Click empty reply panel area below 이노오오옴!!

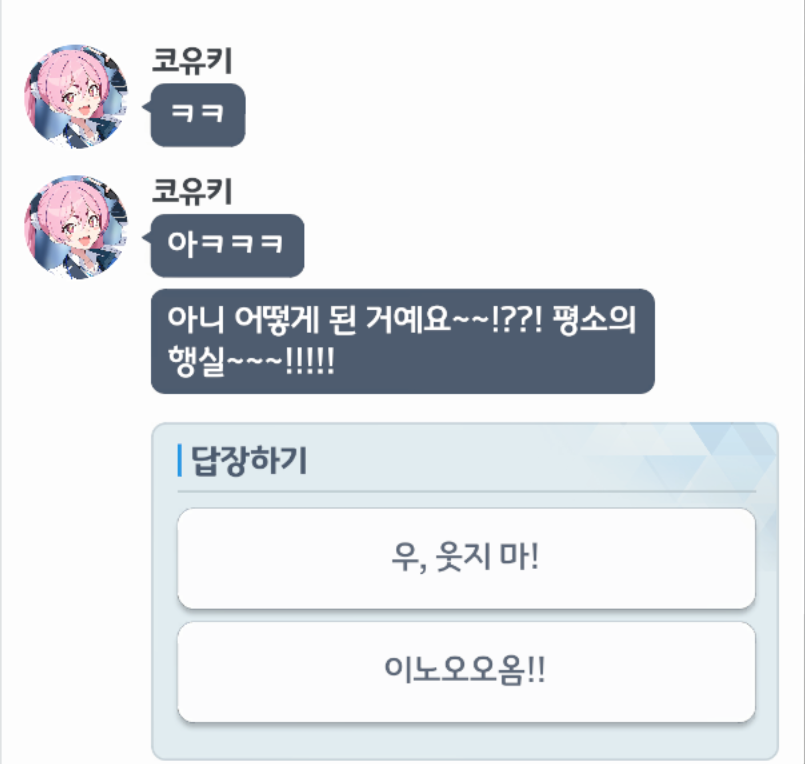coord(466,740)
